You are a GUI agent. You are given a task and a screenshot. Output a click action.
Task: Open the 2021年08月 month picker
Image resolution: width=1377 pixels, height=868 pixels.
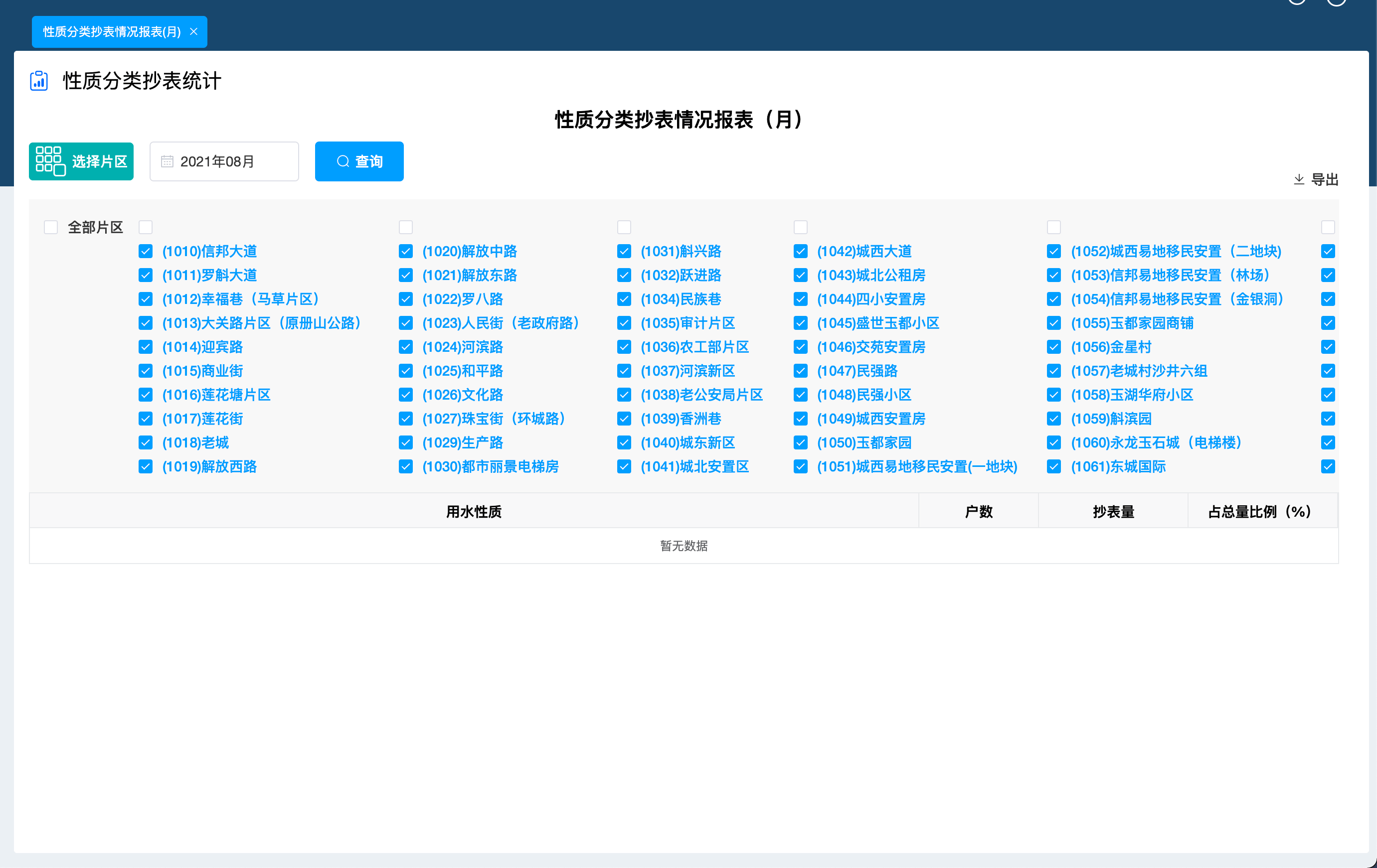[224, 161]
